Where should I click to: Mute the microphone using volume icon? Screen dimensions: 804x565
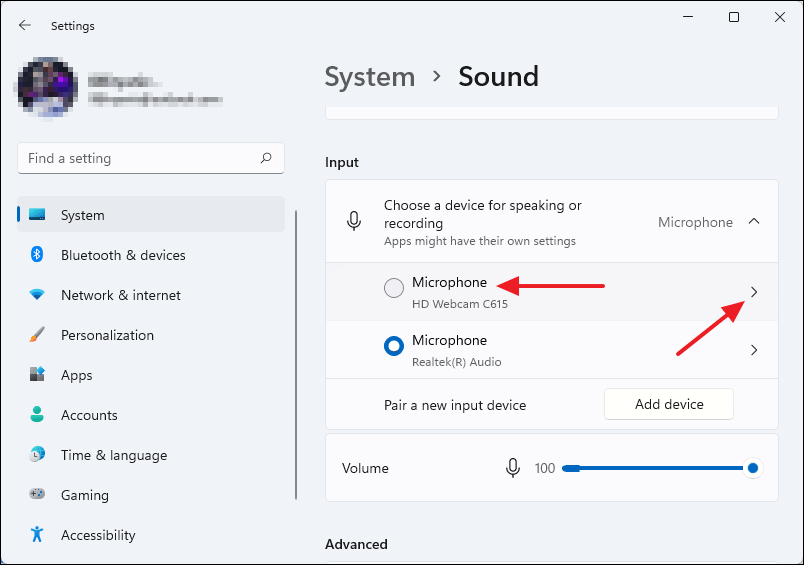click(x=513, y=468)
